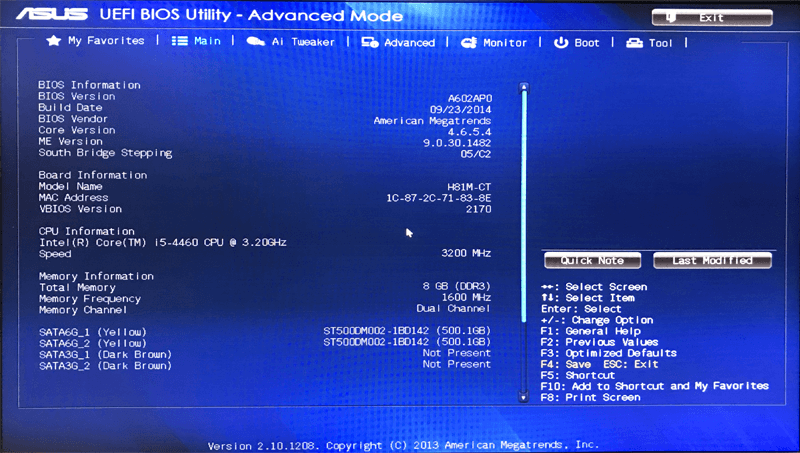This screenshot has width=800, height=453.
Task: Click the vertical scrollbar thumb
Action: coord(524,207)
